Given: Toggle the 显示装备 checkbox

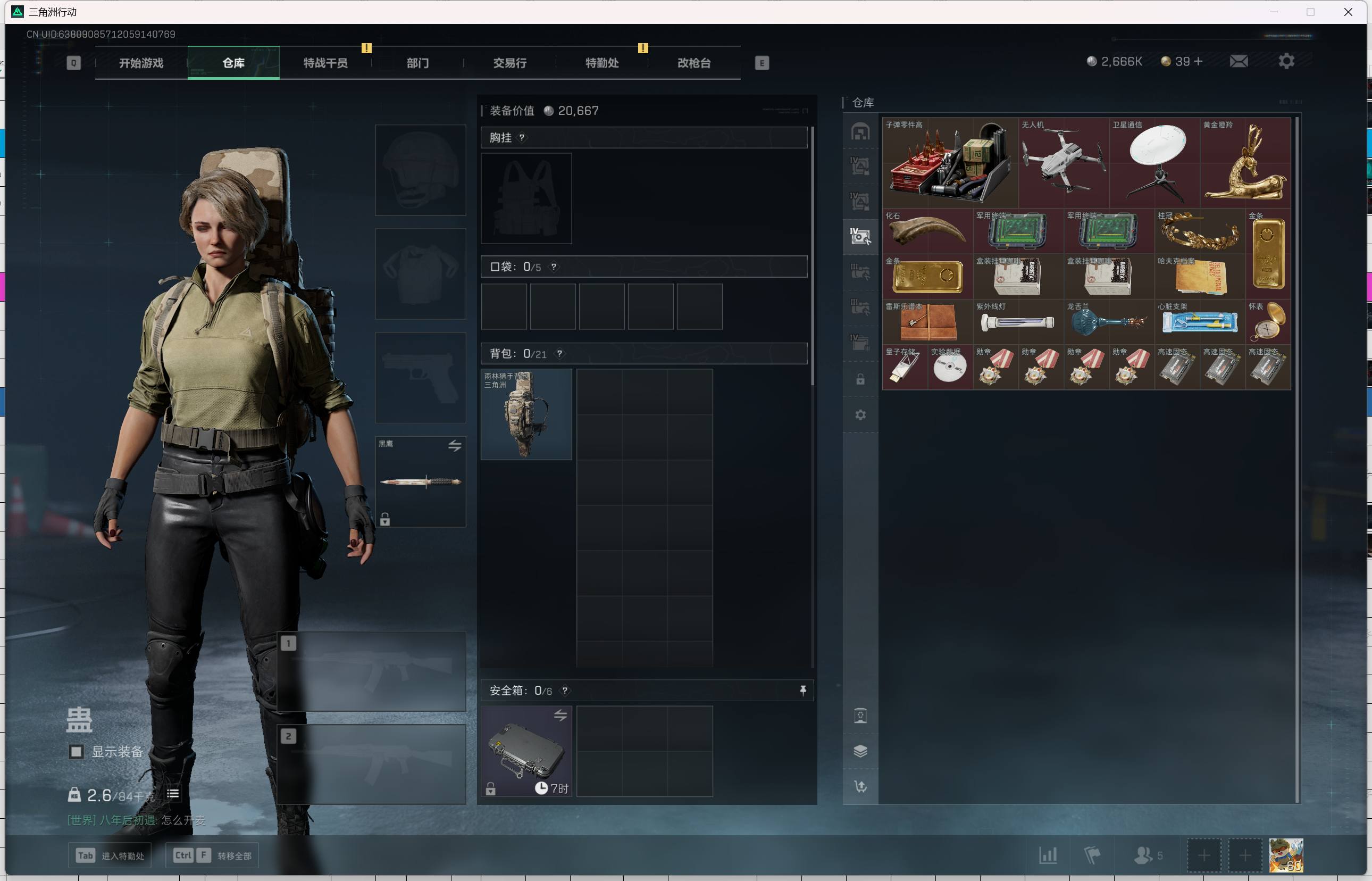Looking at the screenshot, I should 76,751.
